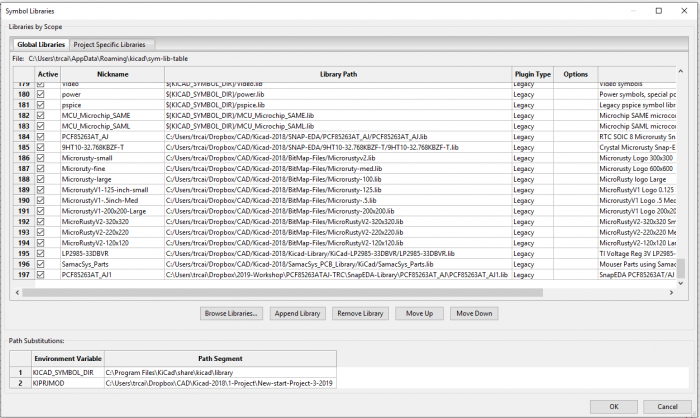Confirm dialog with OK button
The image size is (700, 418).
(x=614, y=405)
